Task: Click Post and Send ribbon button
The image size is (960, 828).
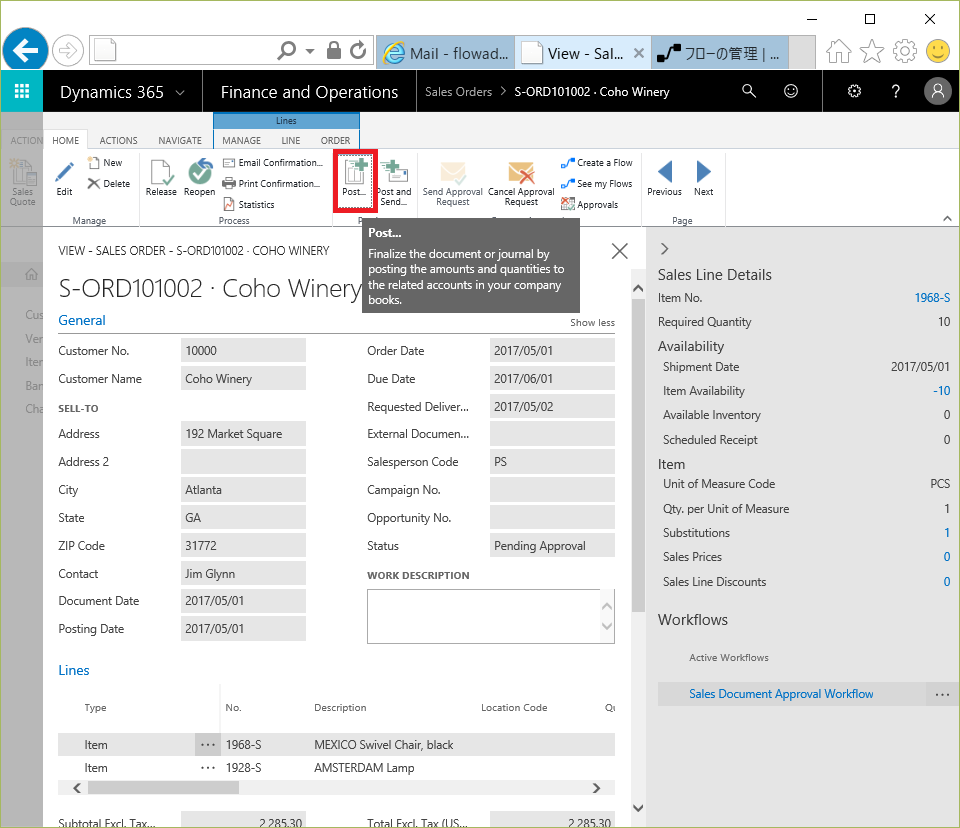Action: click(394, 183)
